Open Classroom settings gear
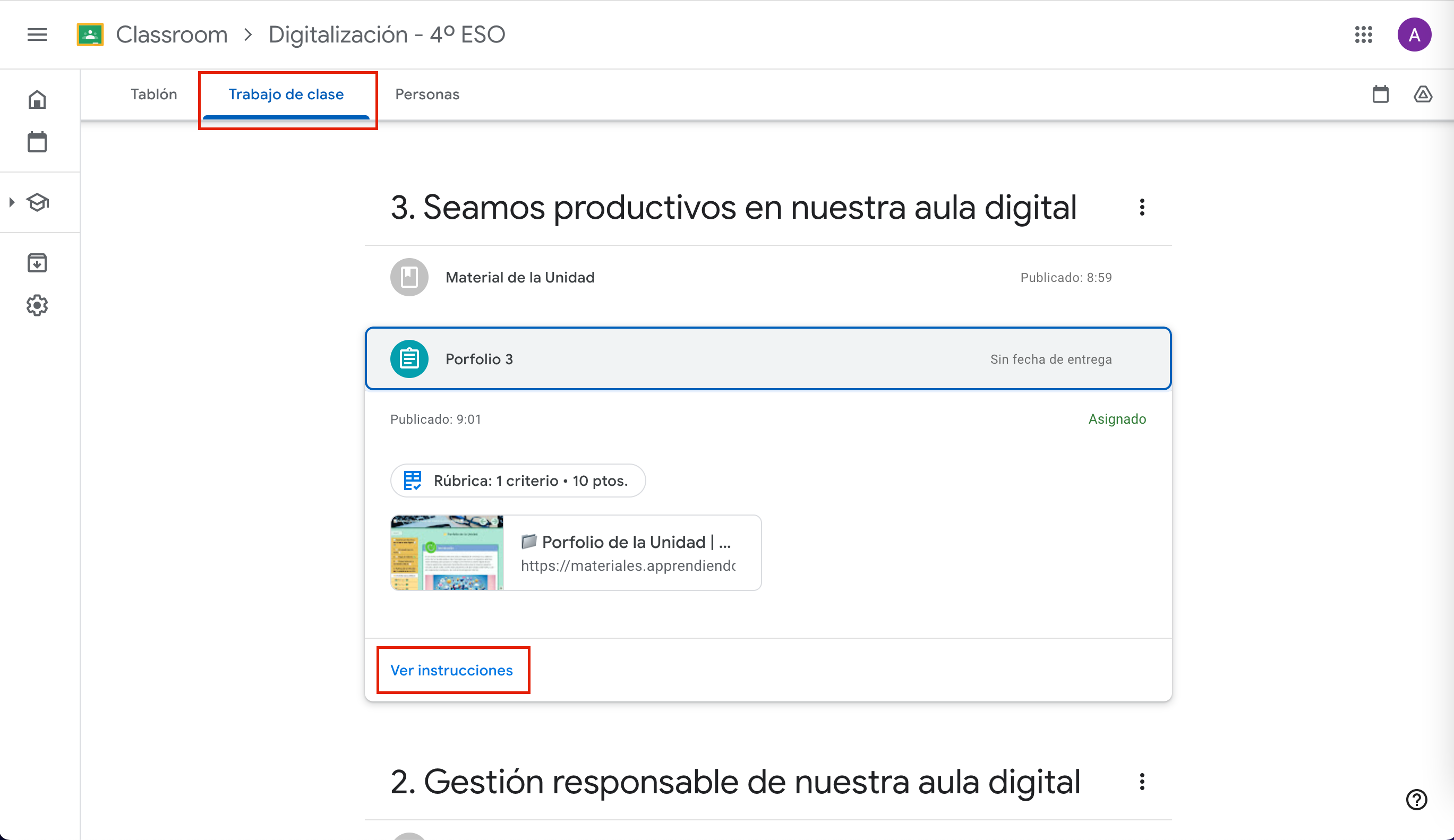The image size is (1454, 840). tap(36, 306)
